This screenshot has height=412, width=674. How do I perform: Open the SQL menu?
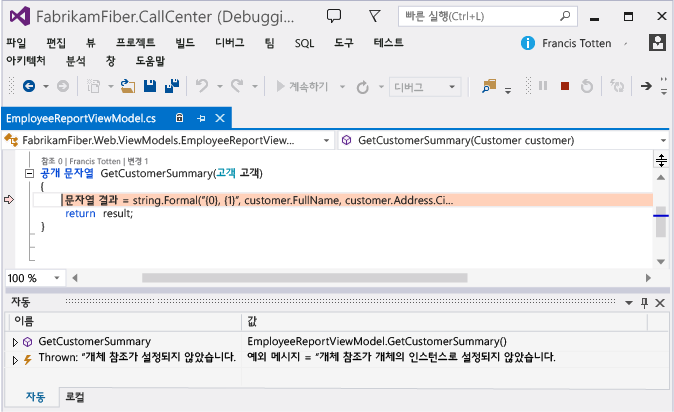[x=304, y=43]
